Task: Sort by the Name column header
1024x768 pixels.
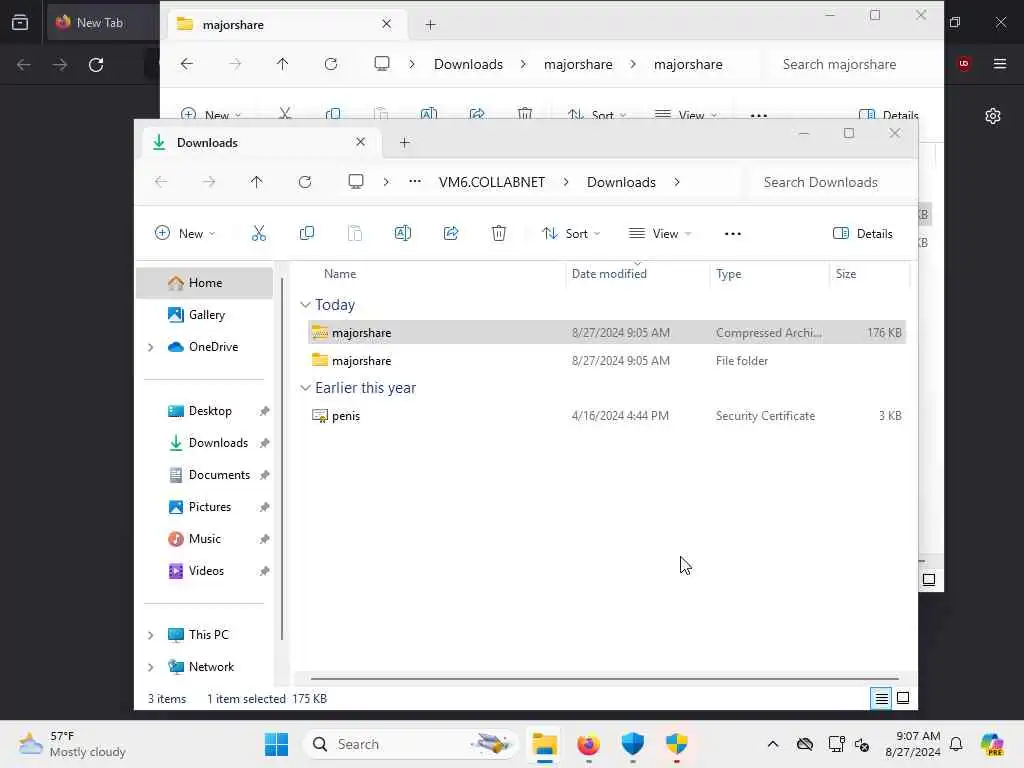Action: (x=340, y=274)
